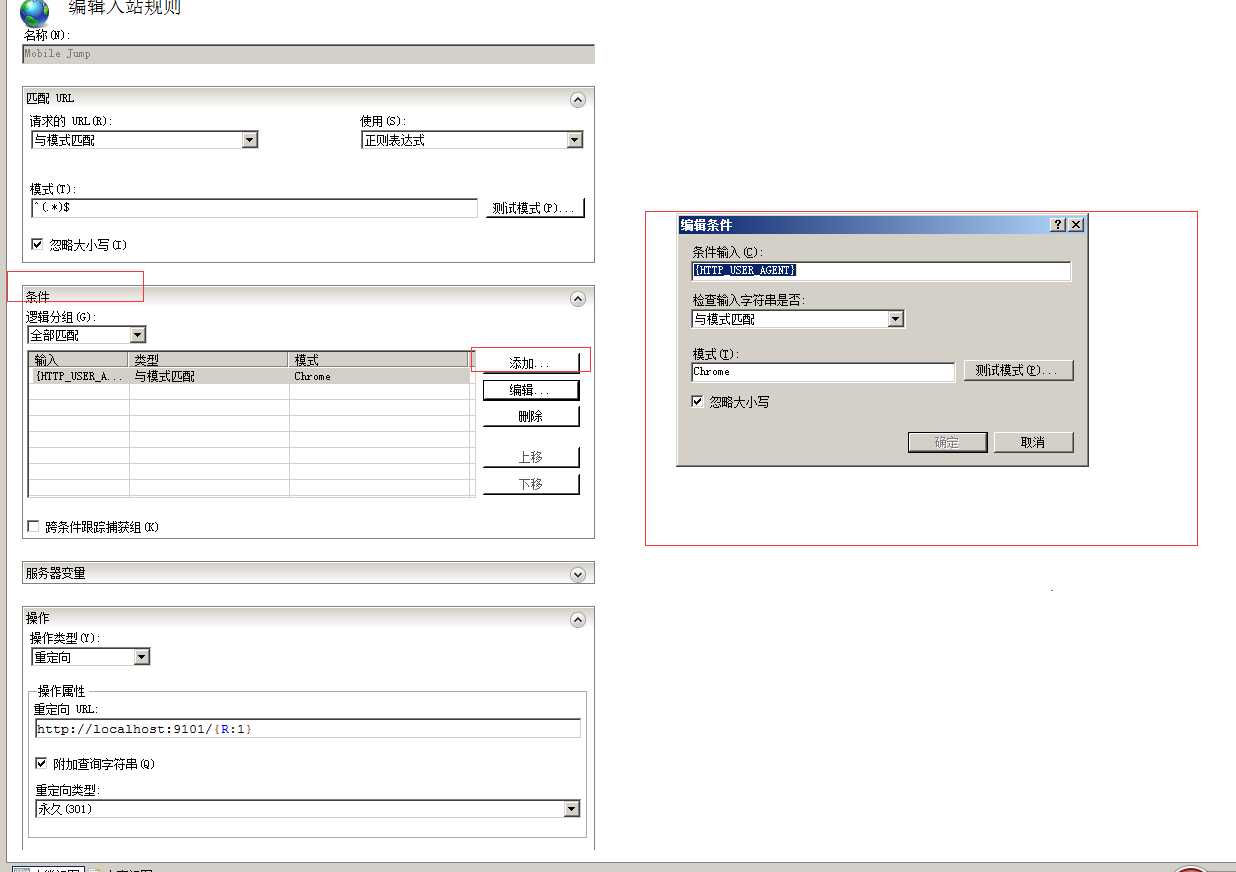This screenshot has width=1236, height=872.
Task: Click the 名称 field containing Mobile Jump
Action: click(309, 54)
